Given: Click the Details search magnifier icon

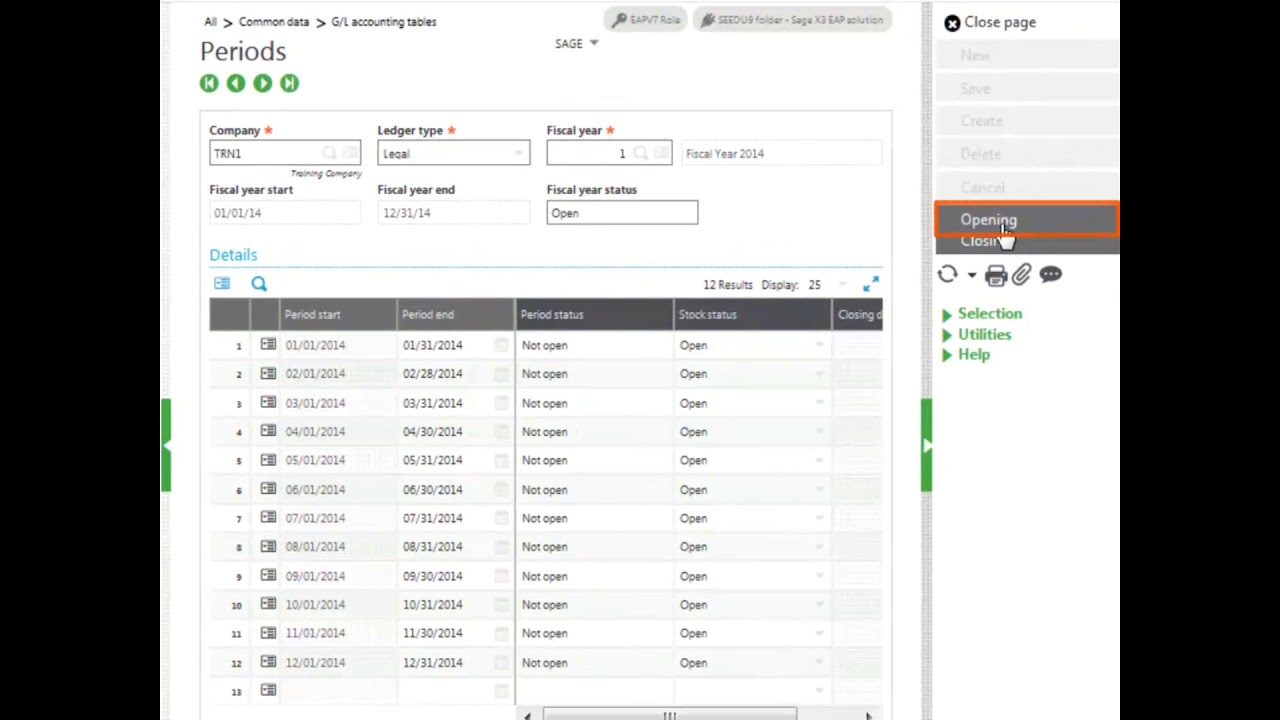Looking at the screenshot, I should click(x=259, y=285).
